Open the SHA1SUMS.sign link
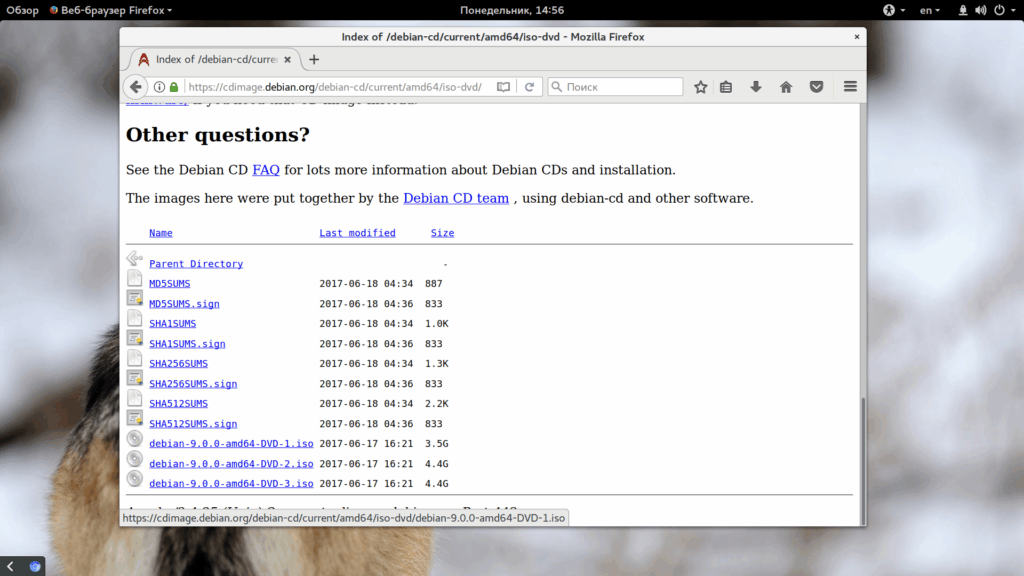1024x576 pixels. [187, 344]
